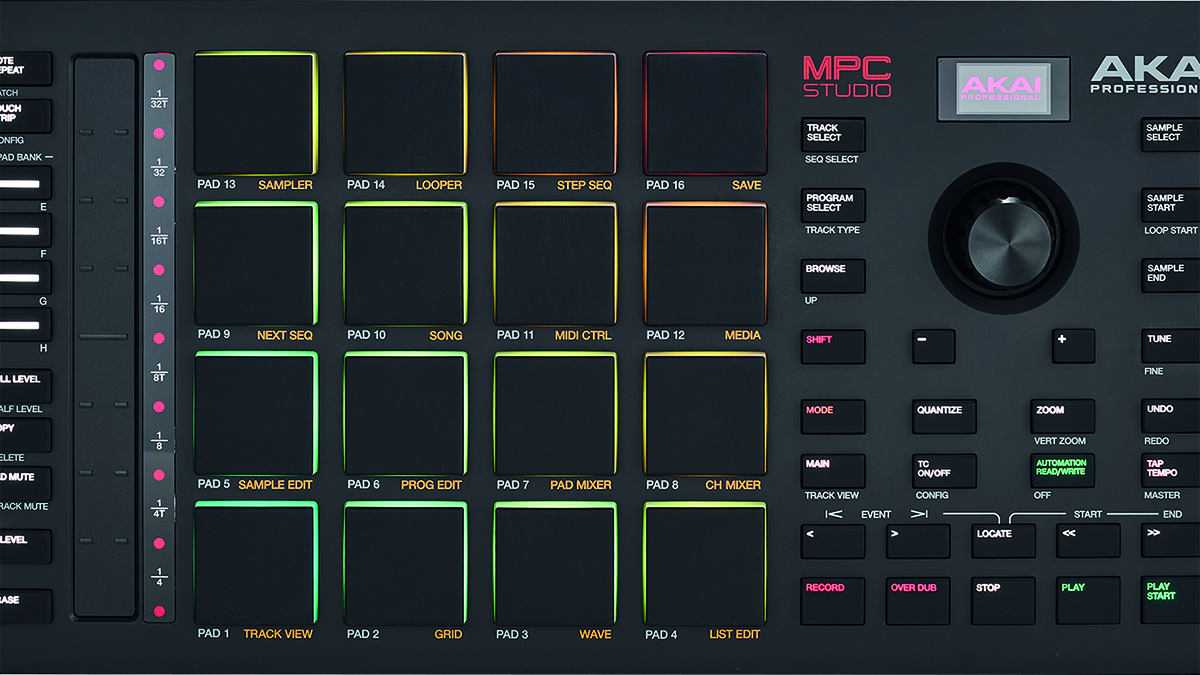Open Program Select
The width and height of the screenshot is (1200, 675).
click(x=832, y=205)
